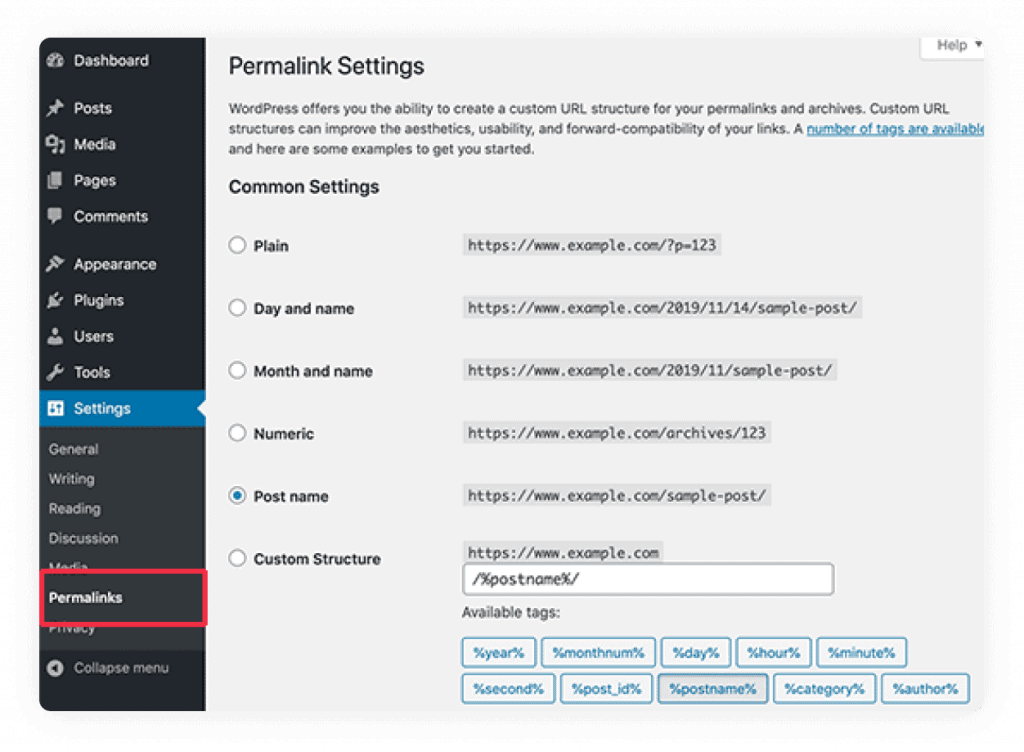Click the Dashboard gauge icon

point(56,60)
